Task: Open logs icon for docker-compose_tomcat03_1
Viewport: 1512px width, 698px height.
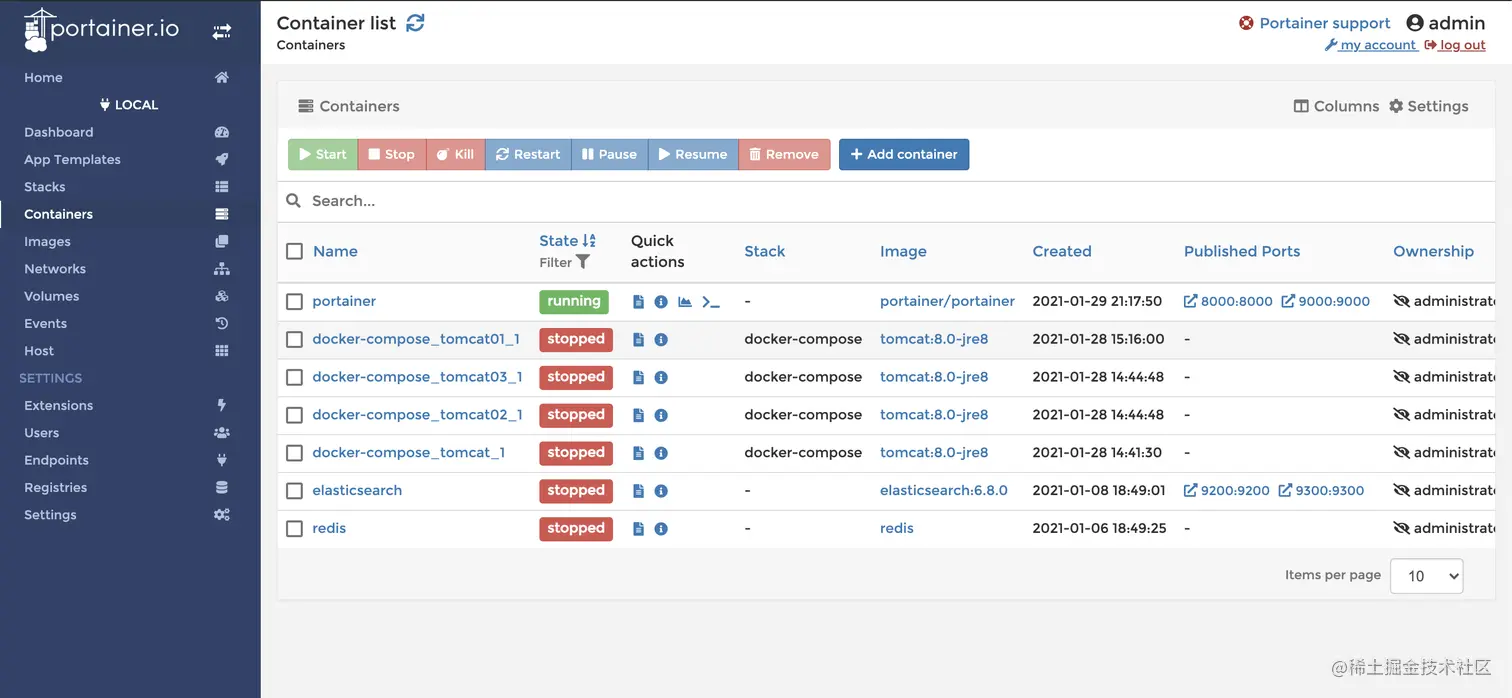Action: tap(639, 377)
